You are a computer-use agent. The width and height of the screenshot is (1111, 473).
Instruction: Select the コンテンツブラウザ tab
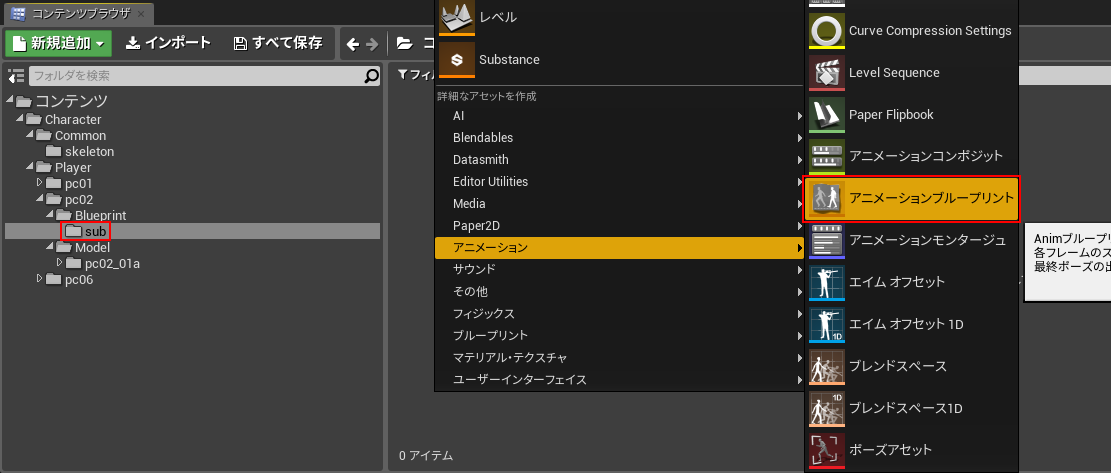pos(77,13)
